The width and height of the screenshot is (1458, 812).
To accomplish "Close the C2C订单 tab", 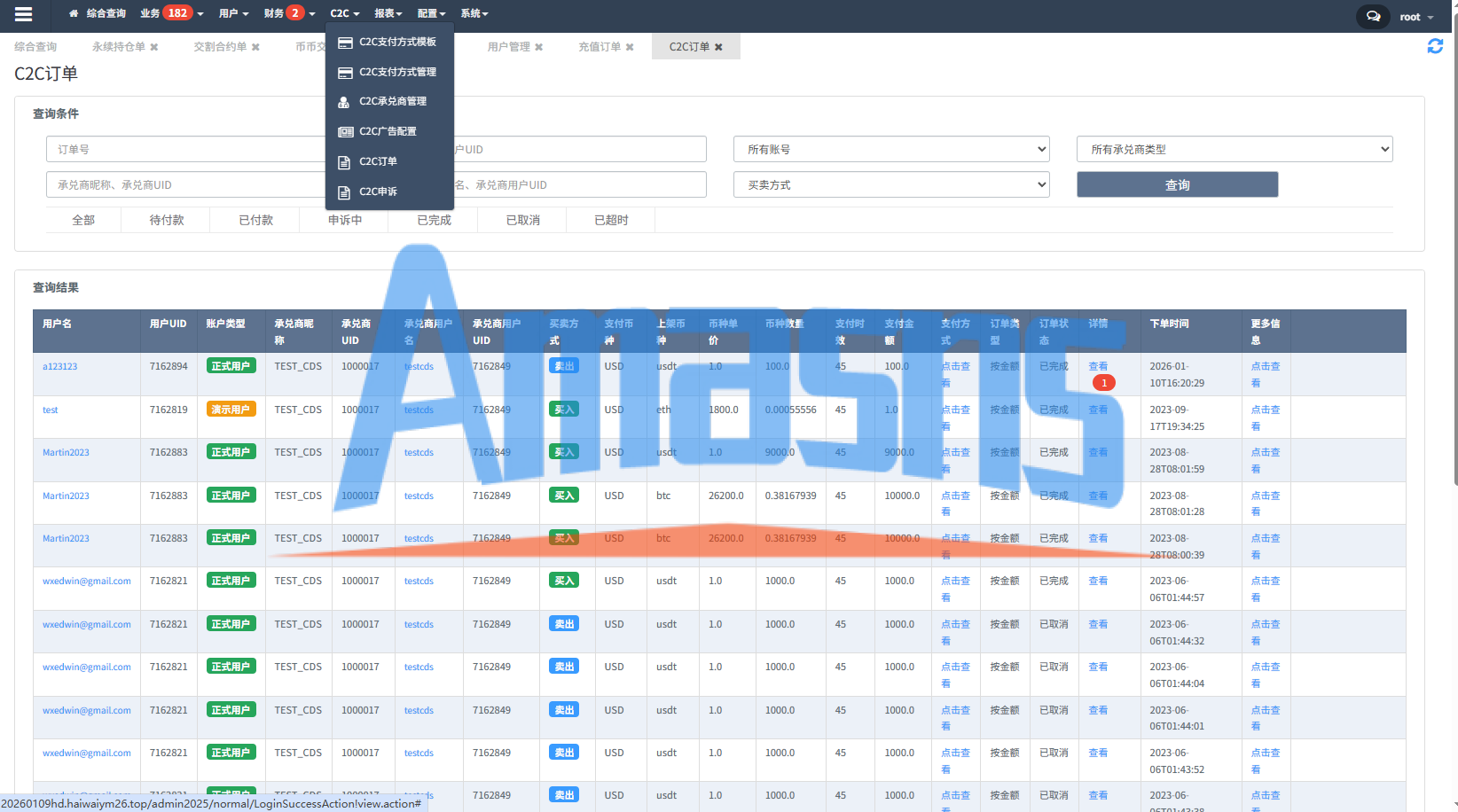I will [718, 47].
